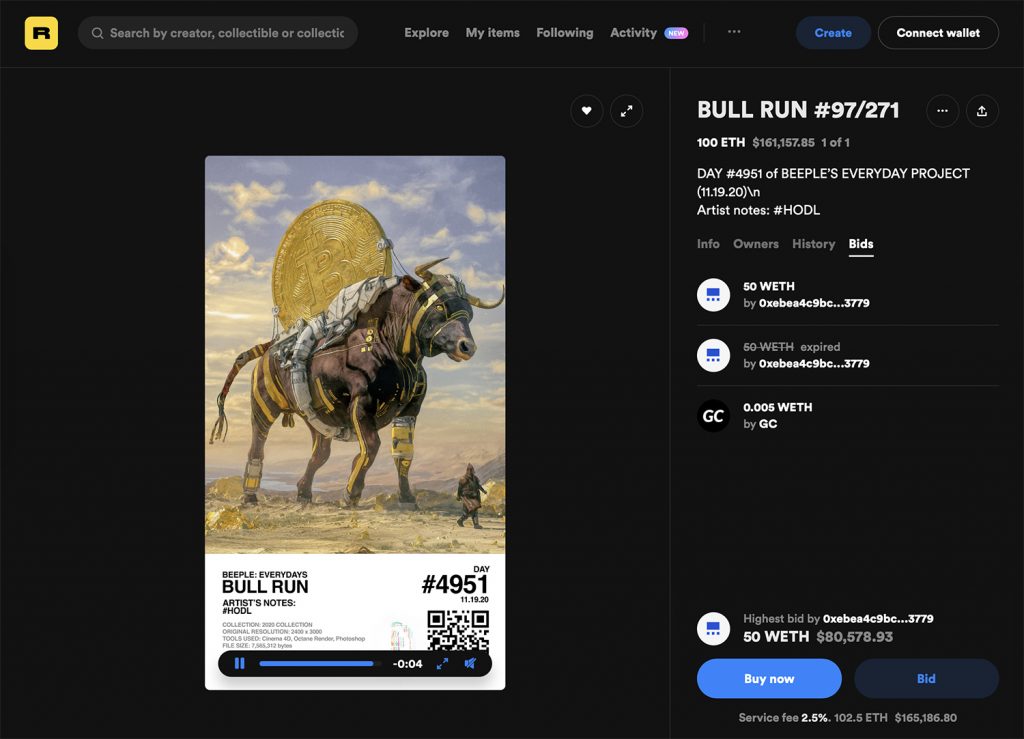Like the NFT with heart icon
1024x739 pixels.
[587, 111]
